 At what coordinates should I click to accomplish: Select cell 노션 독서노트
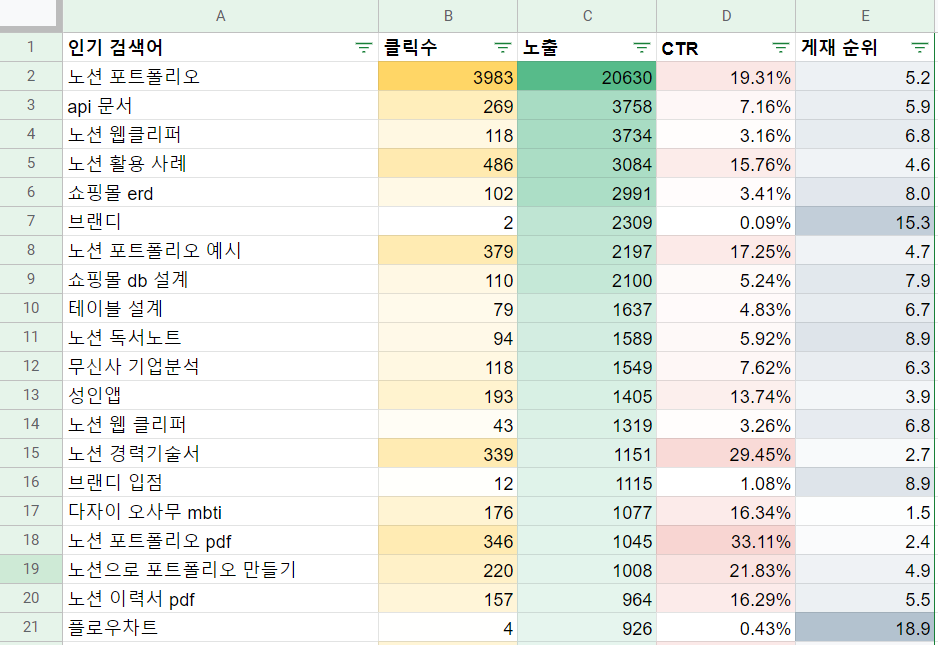[221, 337]
